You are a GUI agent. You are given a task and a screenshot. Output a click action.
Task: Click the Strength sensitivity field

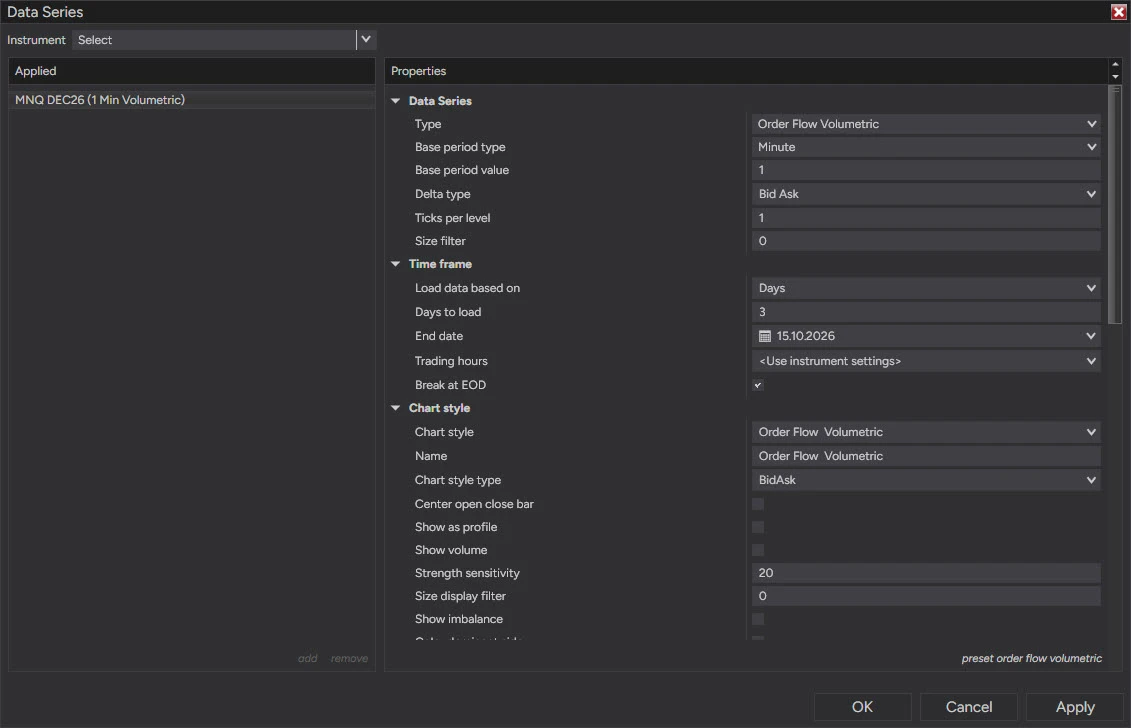pos(926,574)
